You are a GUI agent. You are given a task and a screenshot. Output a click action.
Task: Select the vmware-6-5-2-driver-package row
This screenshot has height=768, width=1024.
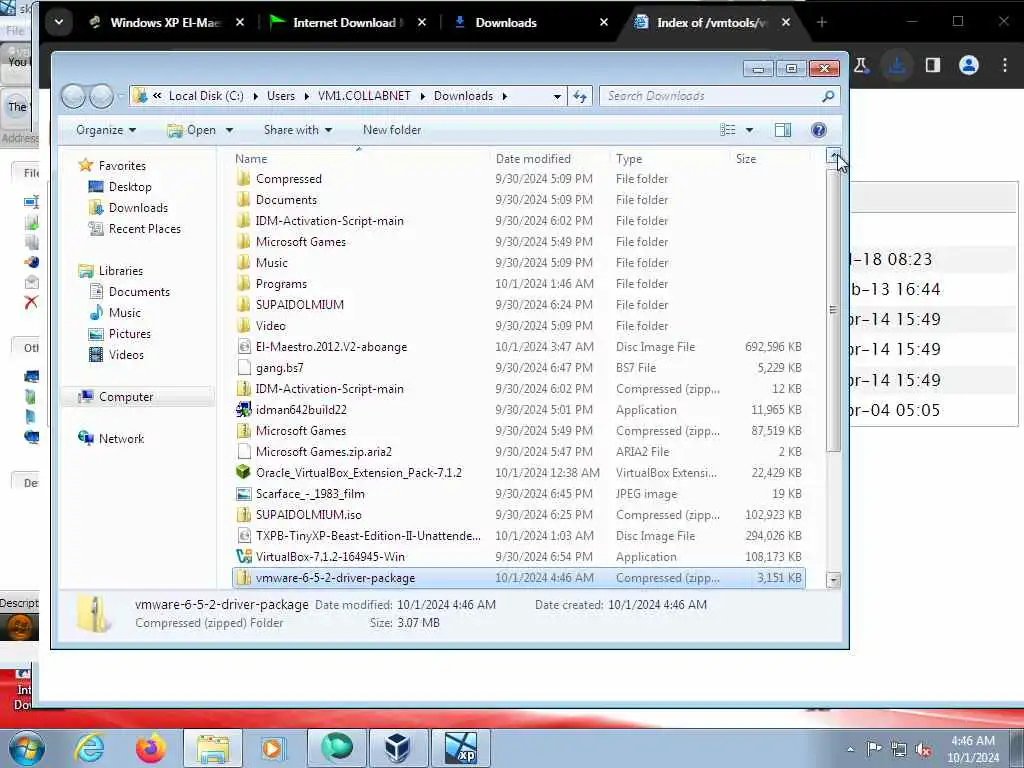pyautogui.click(x=519, y=578)
